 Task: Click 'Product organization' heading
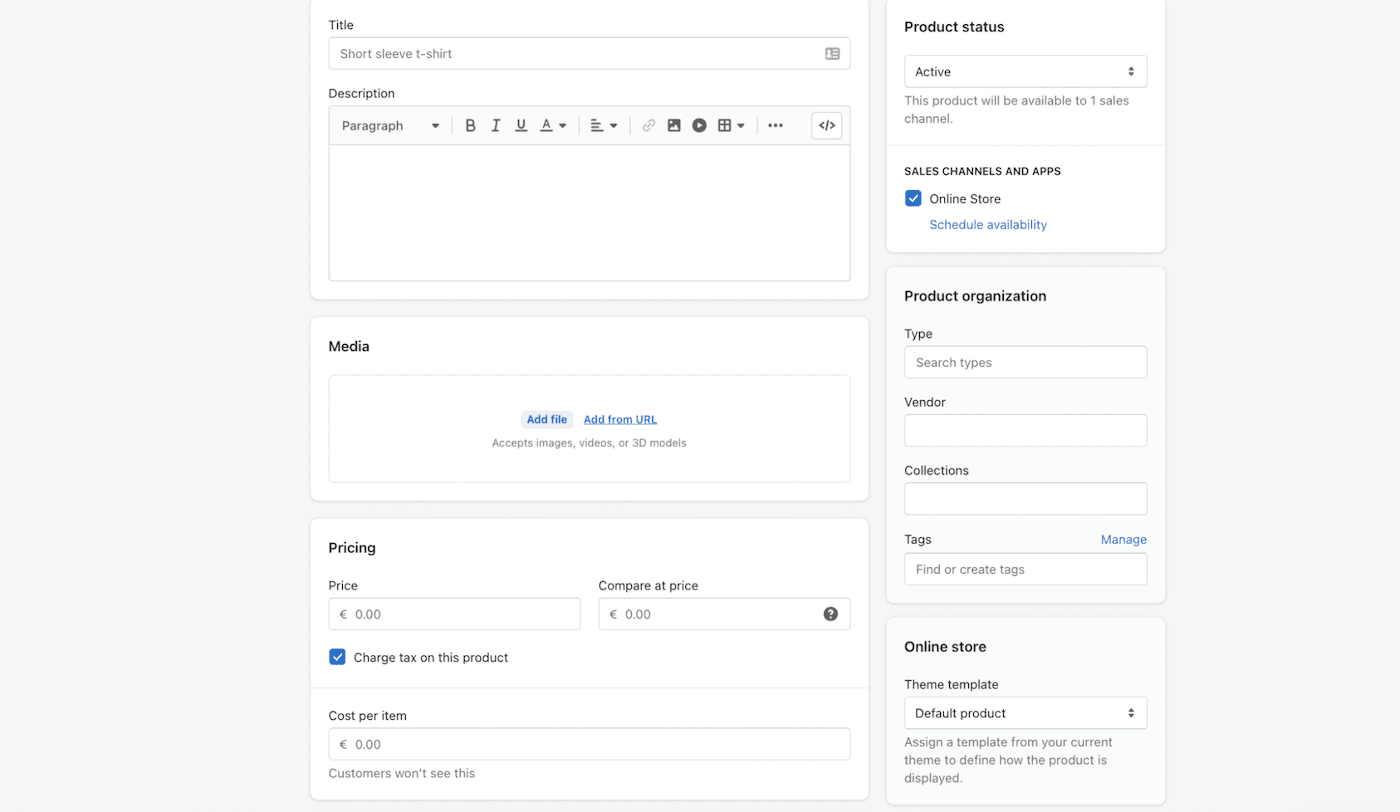[975, 296]
